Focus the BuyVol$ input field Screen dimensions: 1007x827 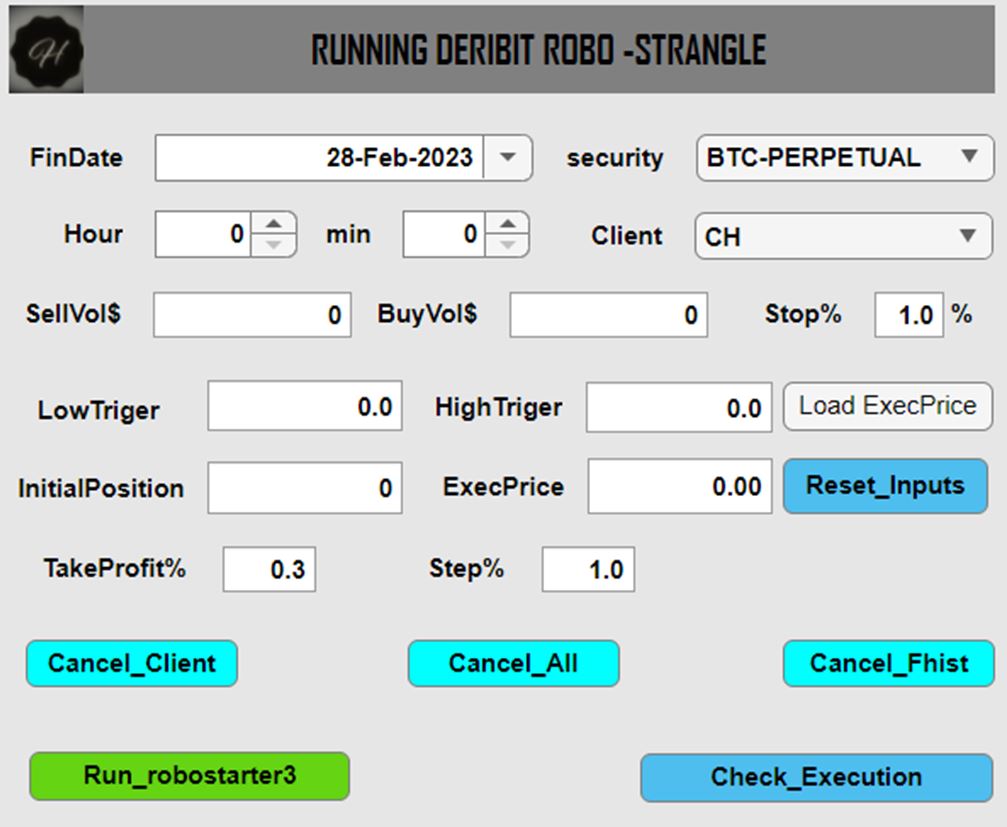point(608,316)
